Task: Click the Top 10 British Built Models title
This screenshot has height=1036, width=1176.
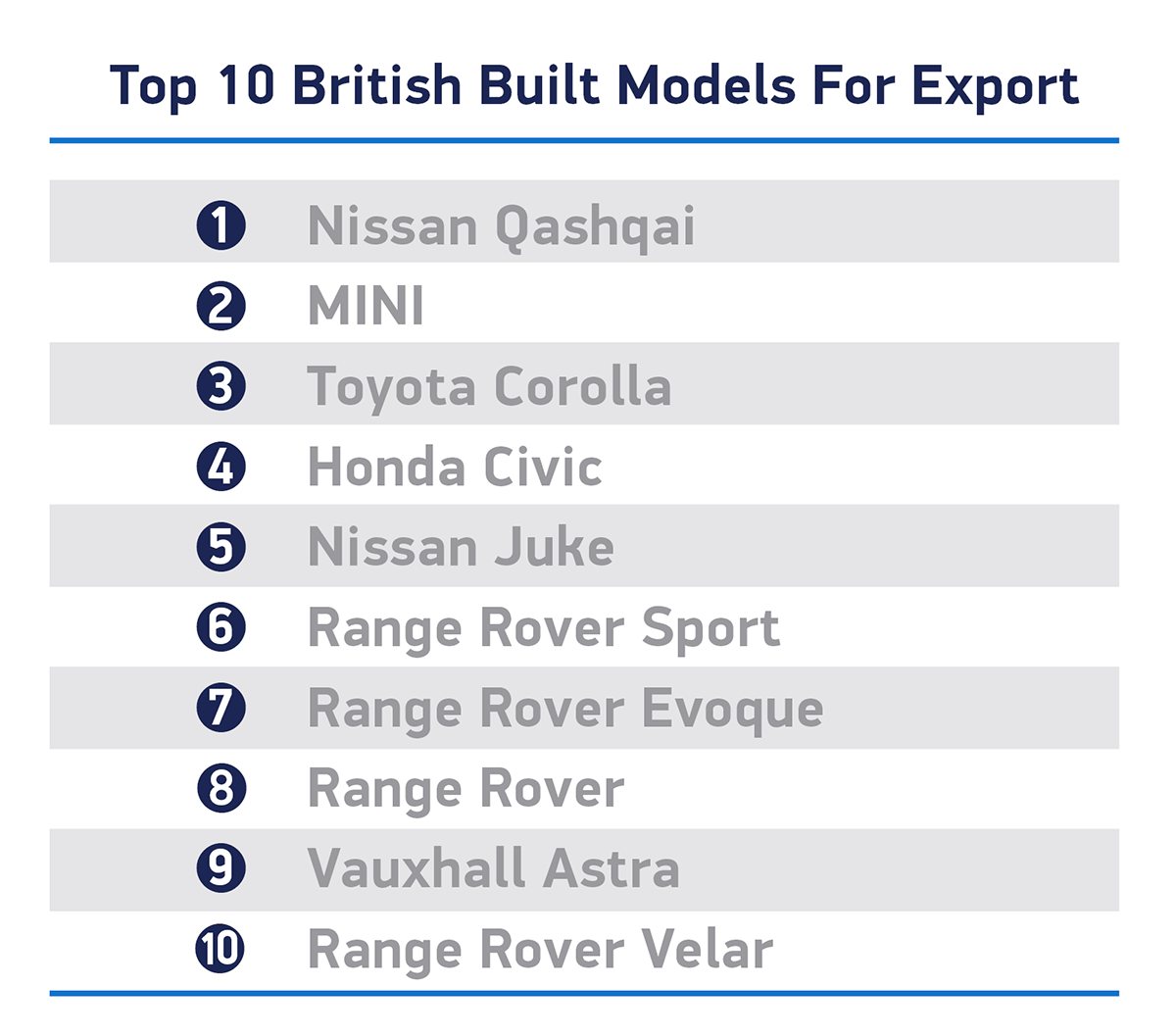Action: pyautogui.click(x=594, y=85)
